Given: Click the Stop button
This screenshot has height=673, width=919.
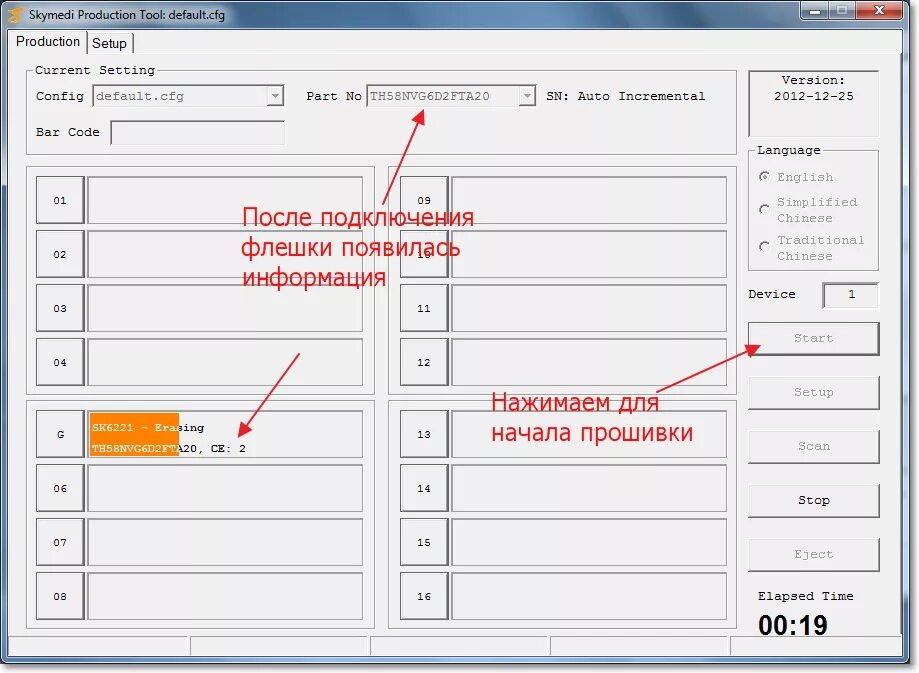Looking at the screenshot, I should pos(814,500).
